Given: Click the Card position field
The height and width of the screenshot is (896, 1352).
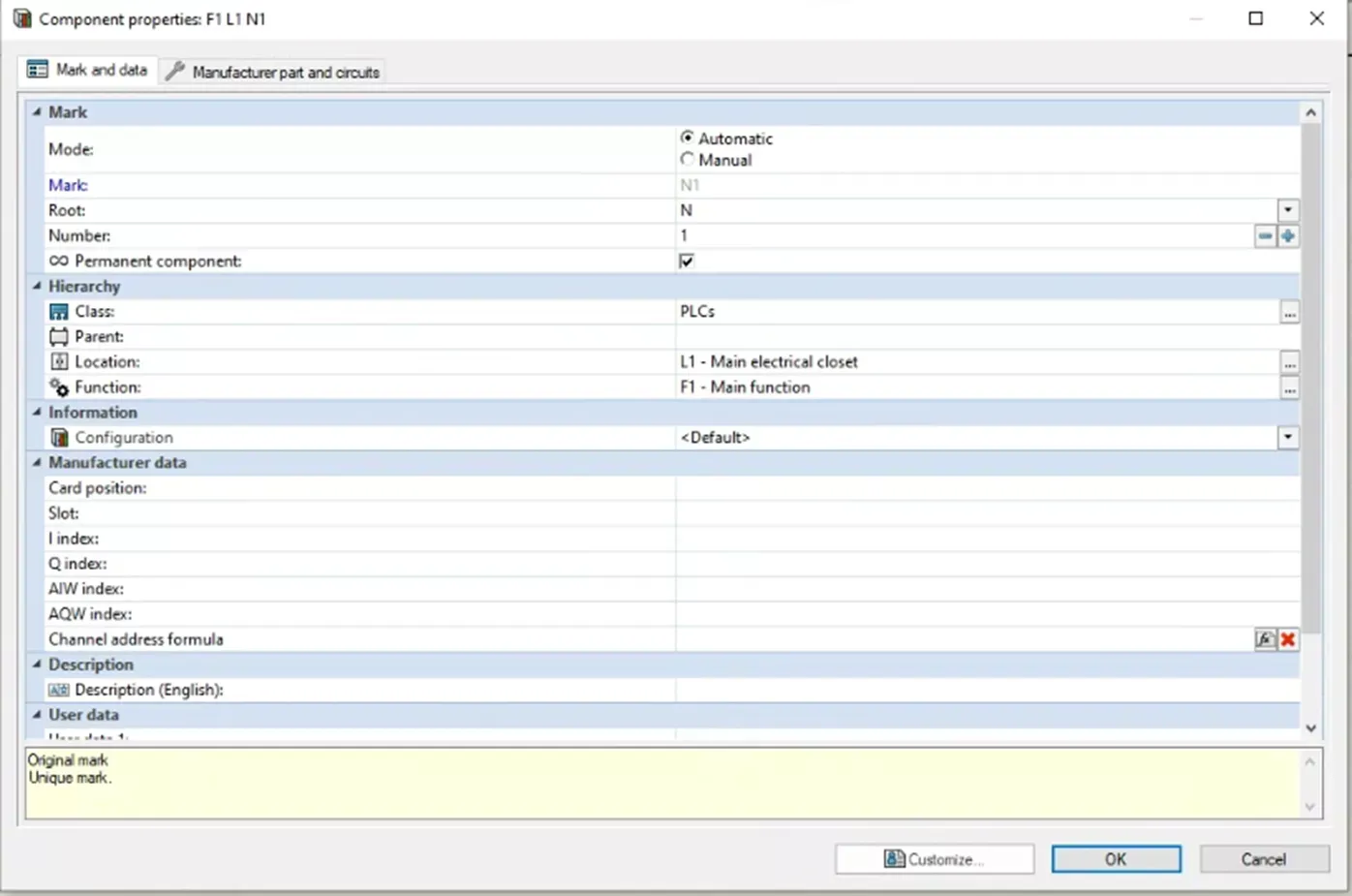Looking at the screenshot, I should 988,488.
